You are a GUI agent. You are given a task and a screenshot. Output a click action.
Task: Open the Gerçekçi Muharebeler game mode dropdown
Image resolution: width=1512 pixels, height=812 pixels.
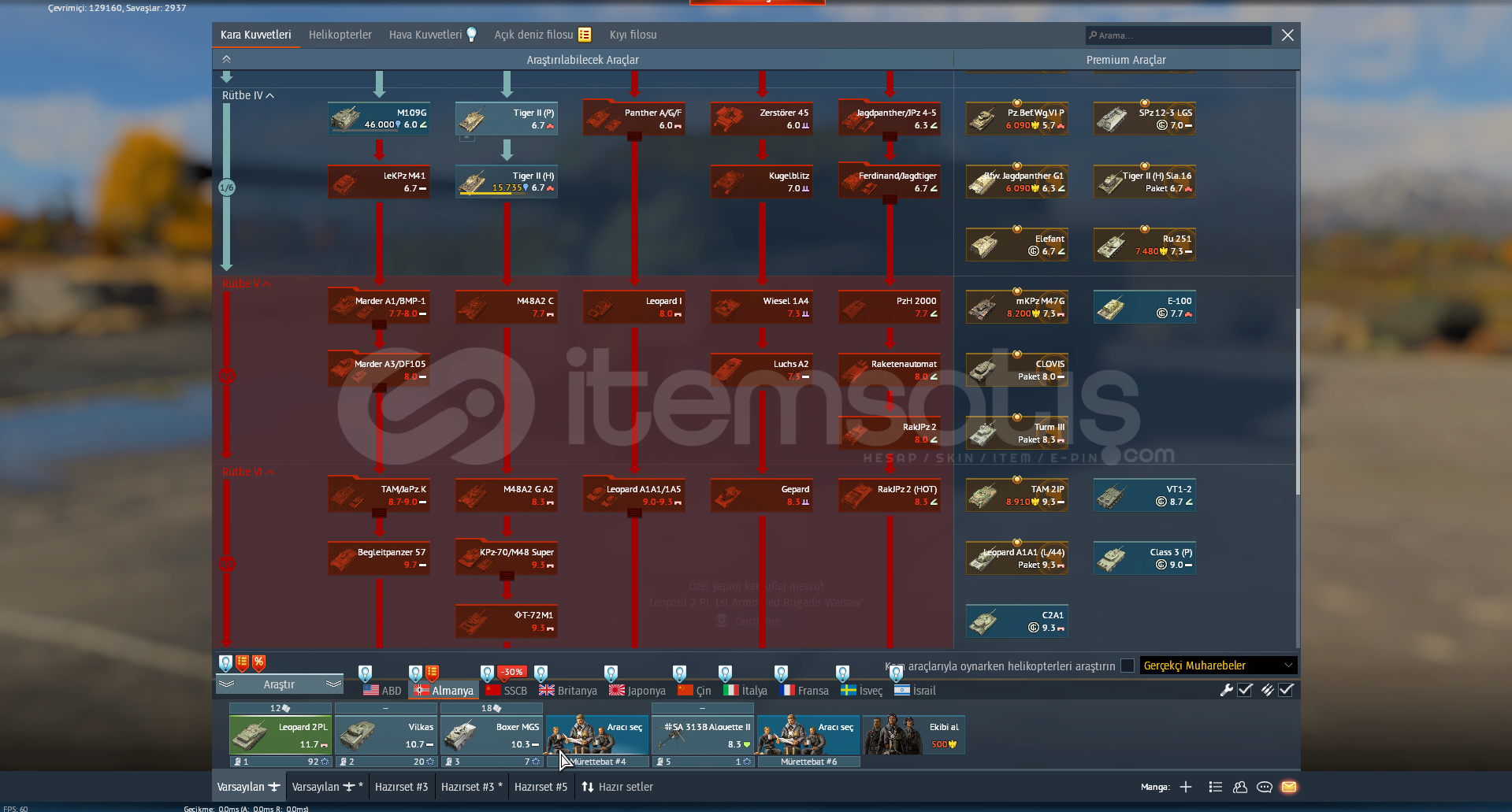point(1218,666)
